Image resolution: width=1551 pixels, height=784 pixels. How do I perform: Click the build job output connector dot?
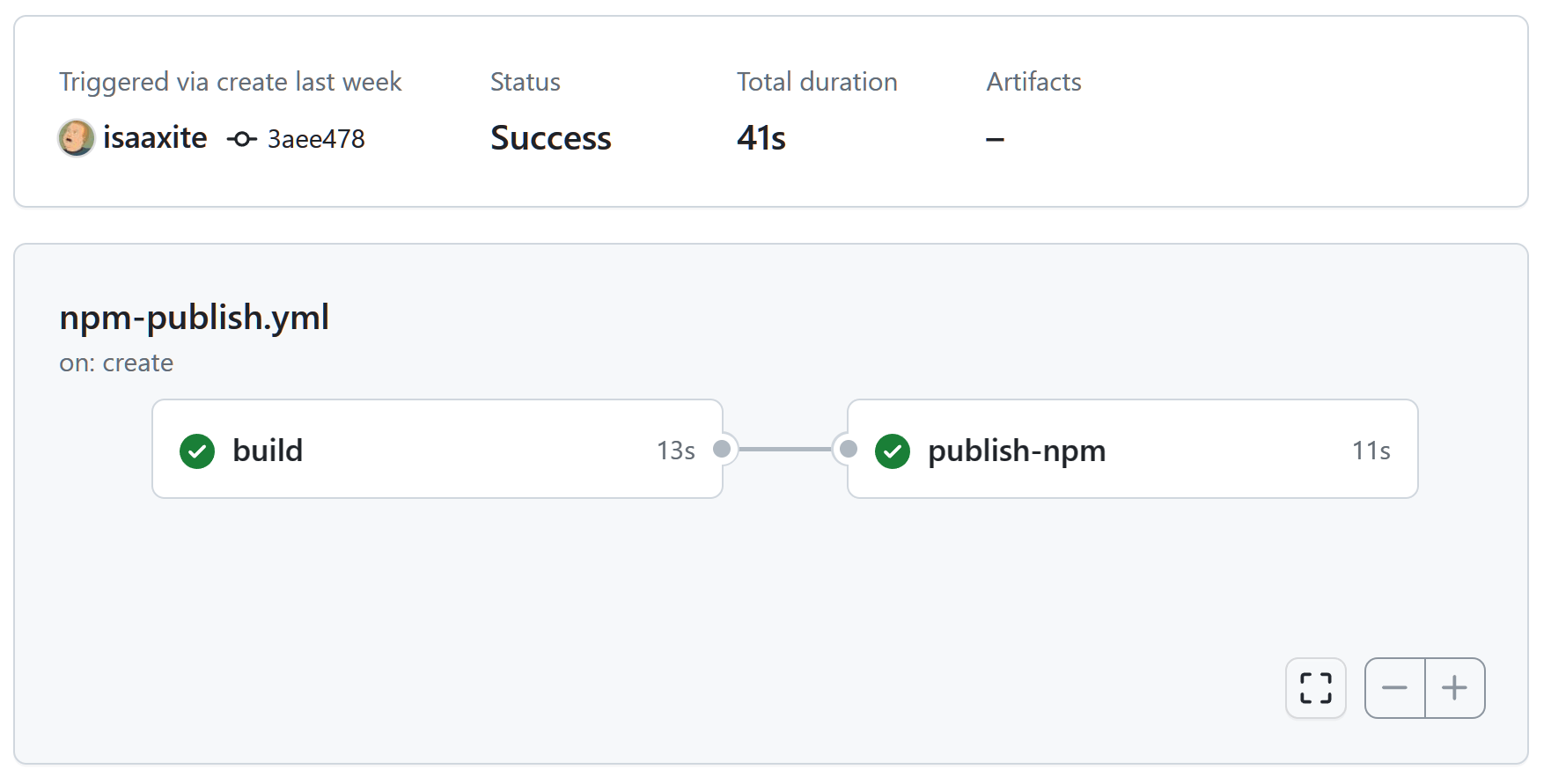coord(722,450)
